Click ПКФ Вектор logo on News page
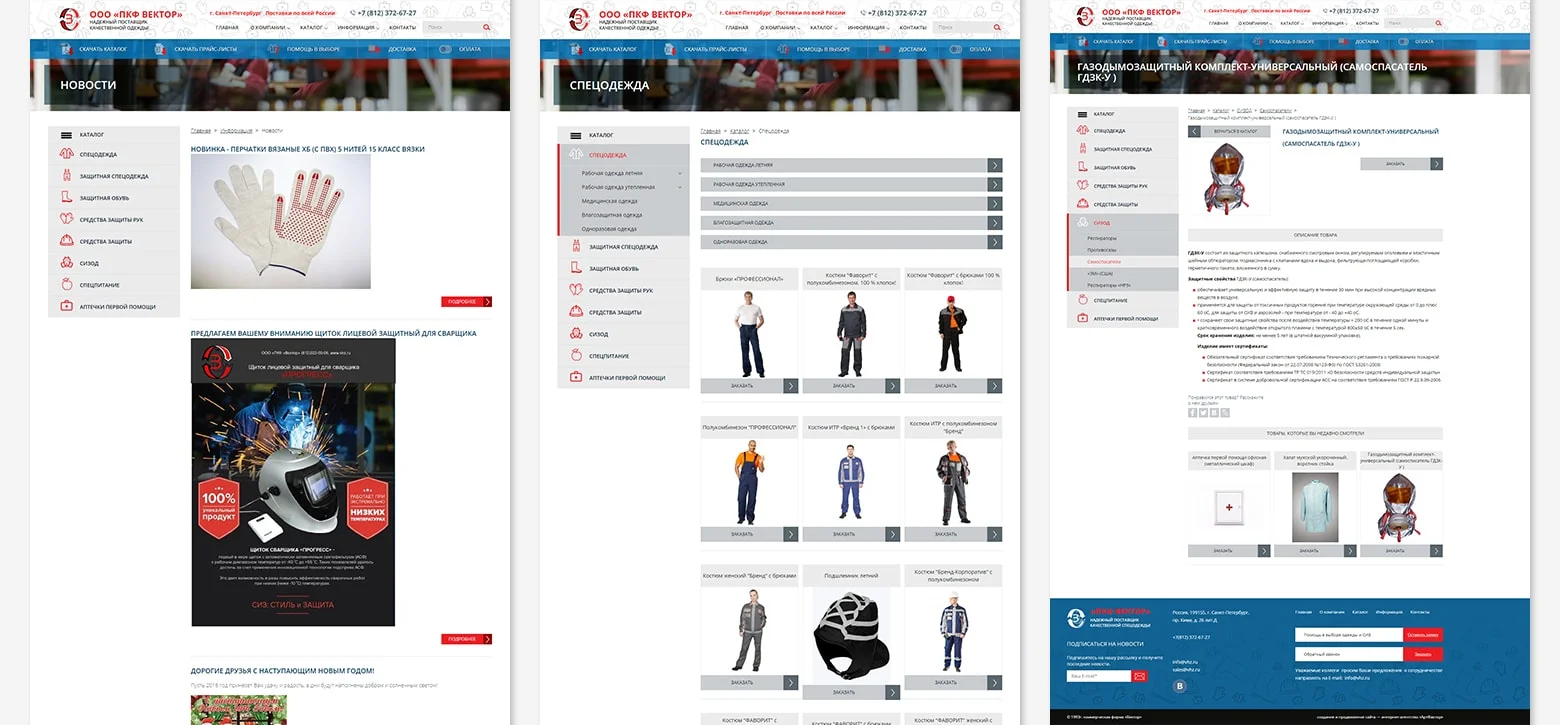 [x=70, y=18]
